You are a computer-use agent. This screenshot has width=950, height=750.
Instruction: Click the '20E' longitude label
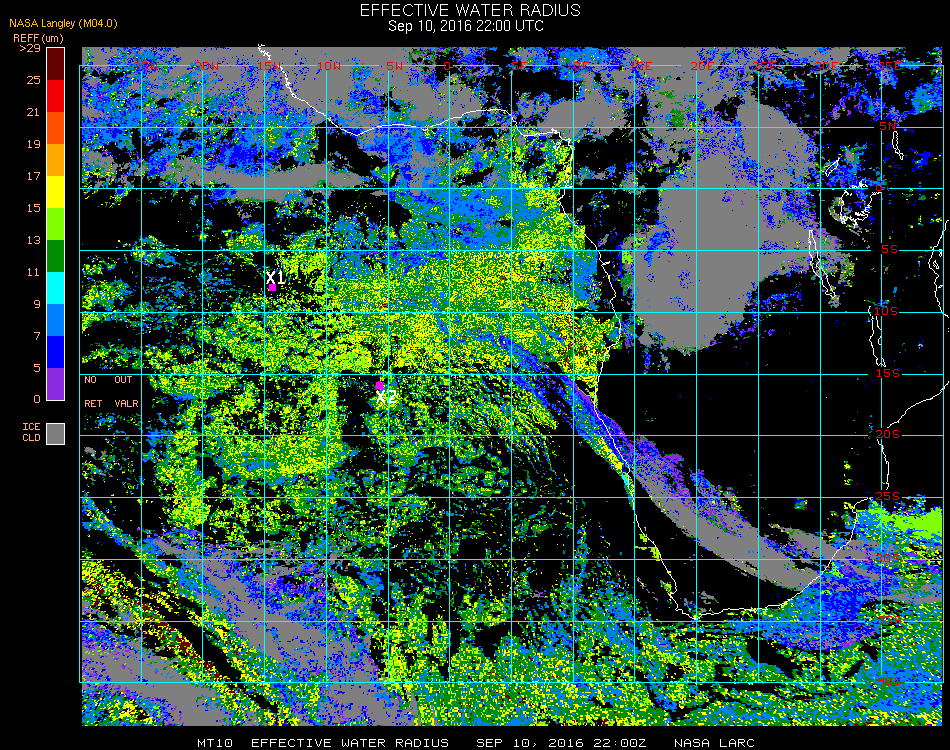[703, 66]
